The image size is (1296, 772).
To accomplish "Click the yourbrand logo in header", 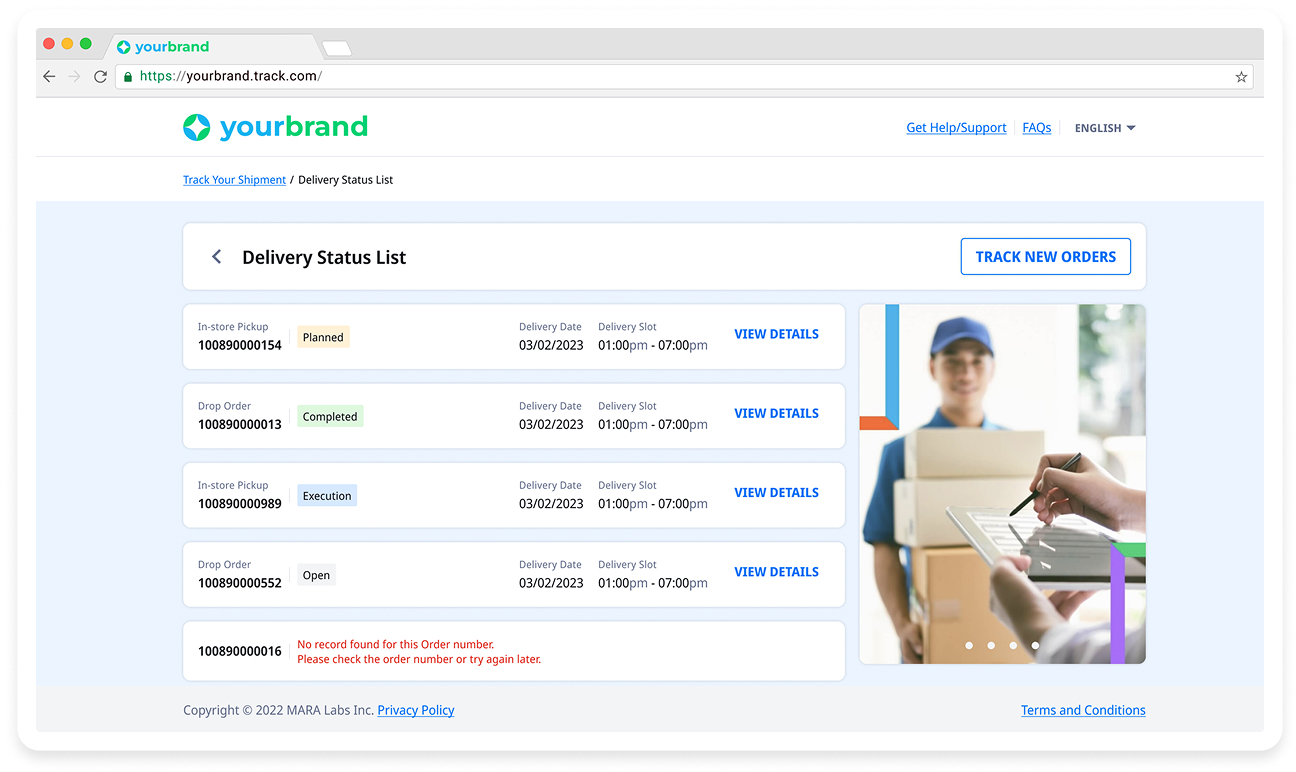I will pos(275,127).
